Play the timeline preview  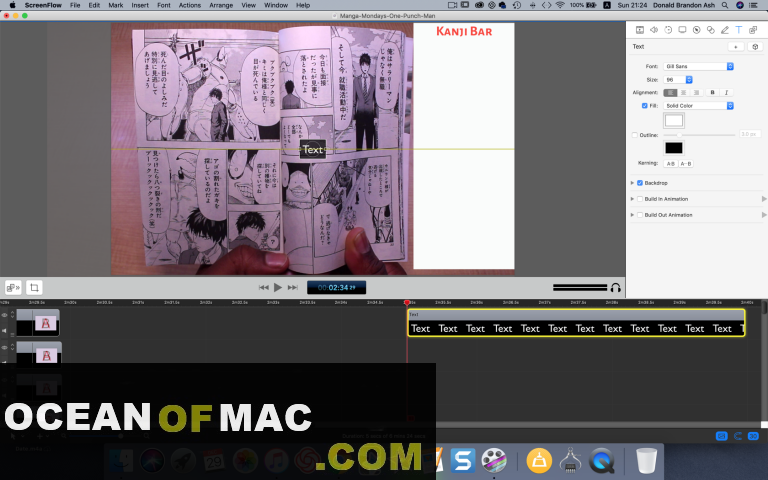coord(278,288)
